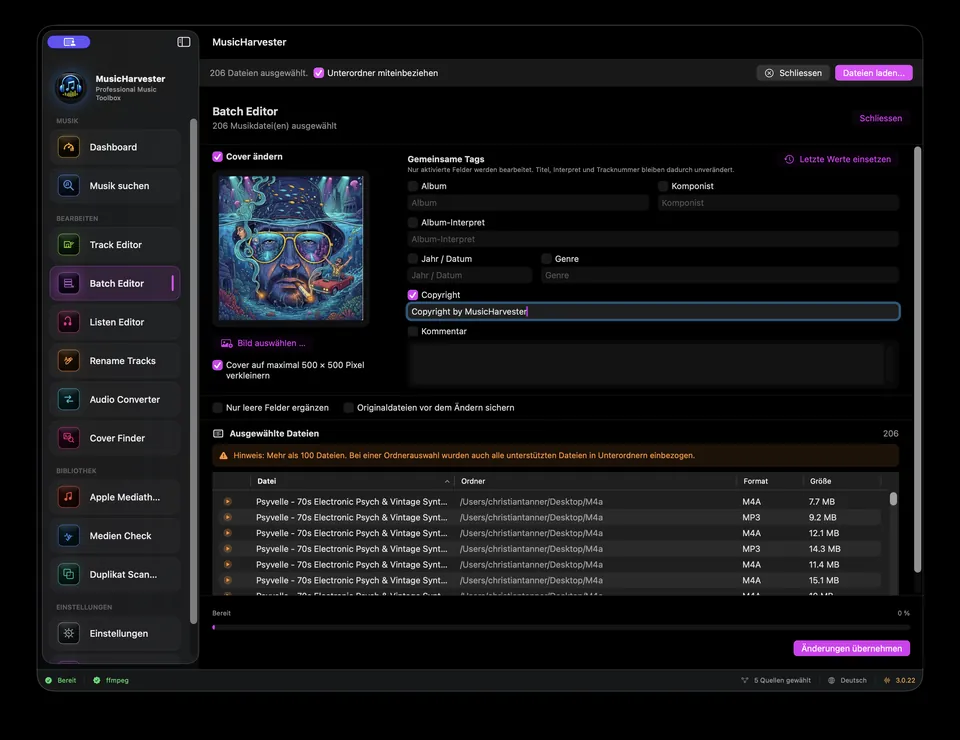Click the Rename Tracks icon
Screen dimensions: 960x740
coord(69,361)
